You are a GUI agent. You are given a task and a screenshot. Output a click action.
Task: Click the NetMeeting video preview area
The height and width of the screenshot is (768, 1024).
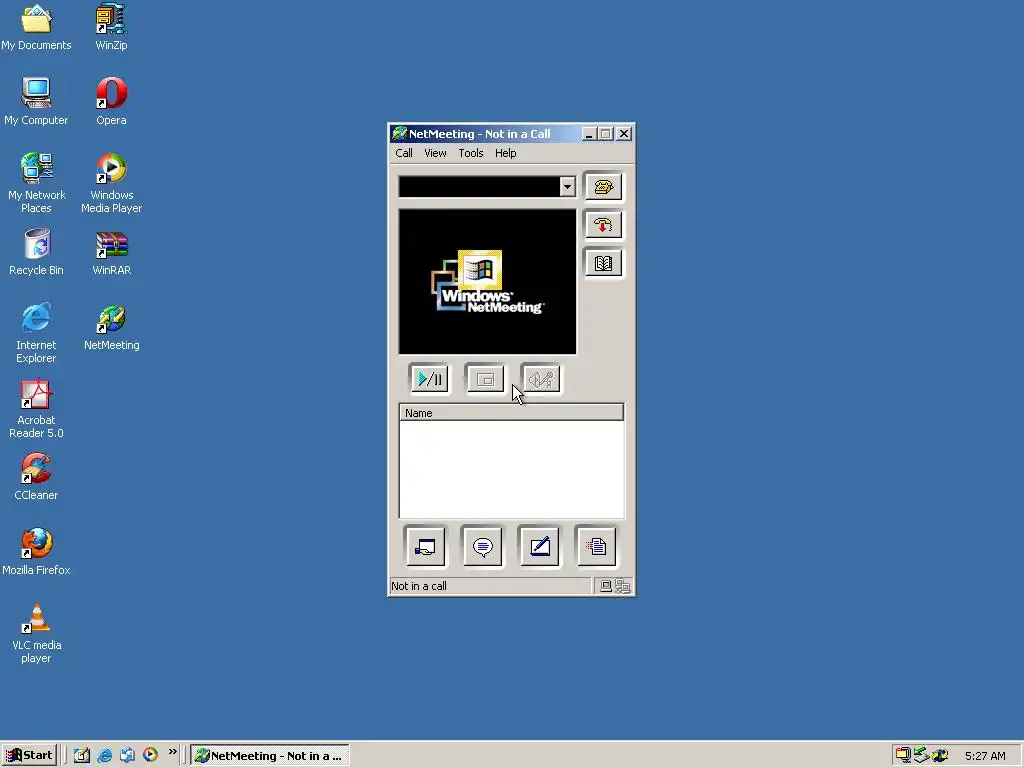487,281
